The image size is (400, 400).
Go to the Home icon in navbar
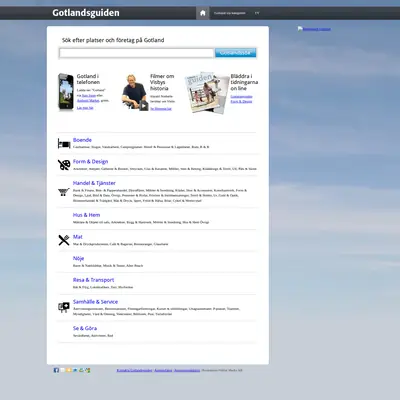203,13
